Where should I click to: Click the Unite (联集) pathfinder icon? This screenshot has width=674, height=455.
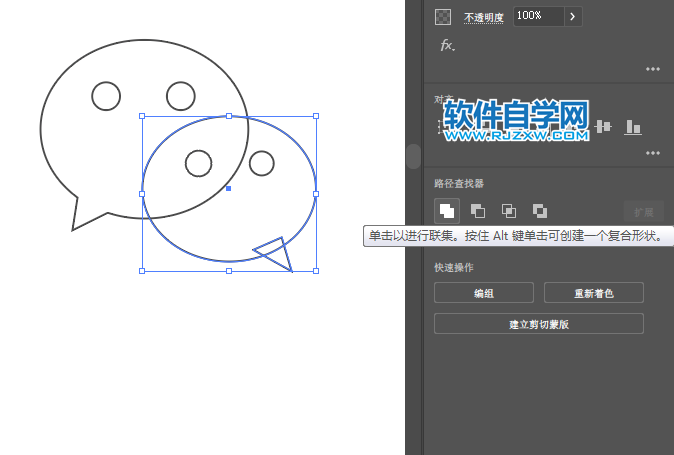coord(447,211)
